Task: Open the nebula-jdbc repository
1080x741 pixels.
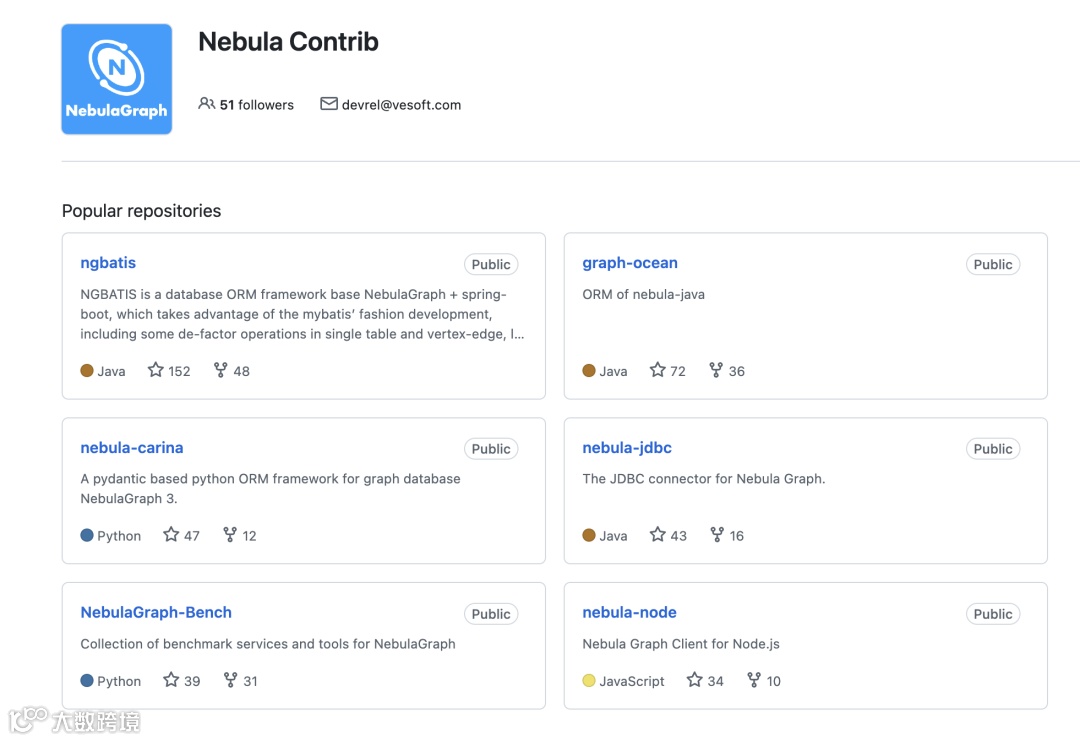Action: [627, 448]
